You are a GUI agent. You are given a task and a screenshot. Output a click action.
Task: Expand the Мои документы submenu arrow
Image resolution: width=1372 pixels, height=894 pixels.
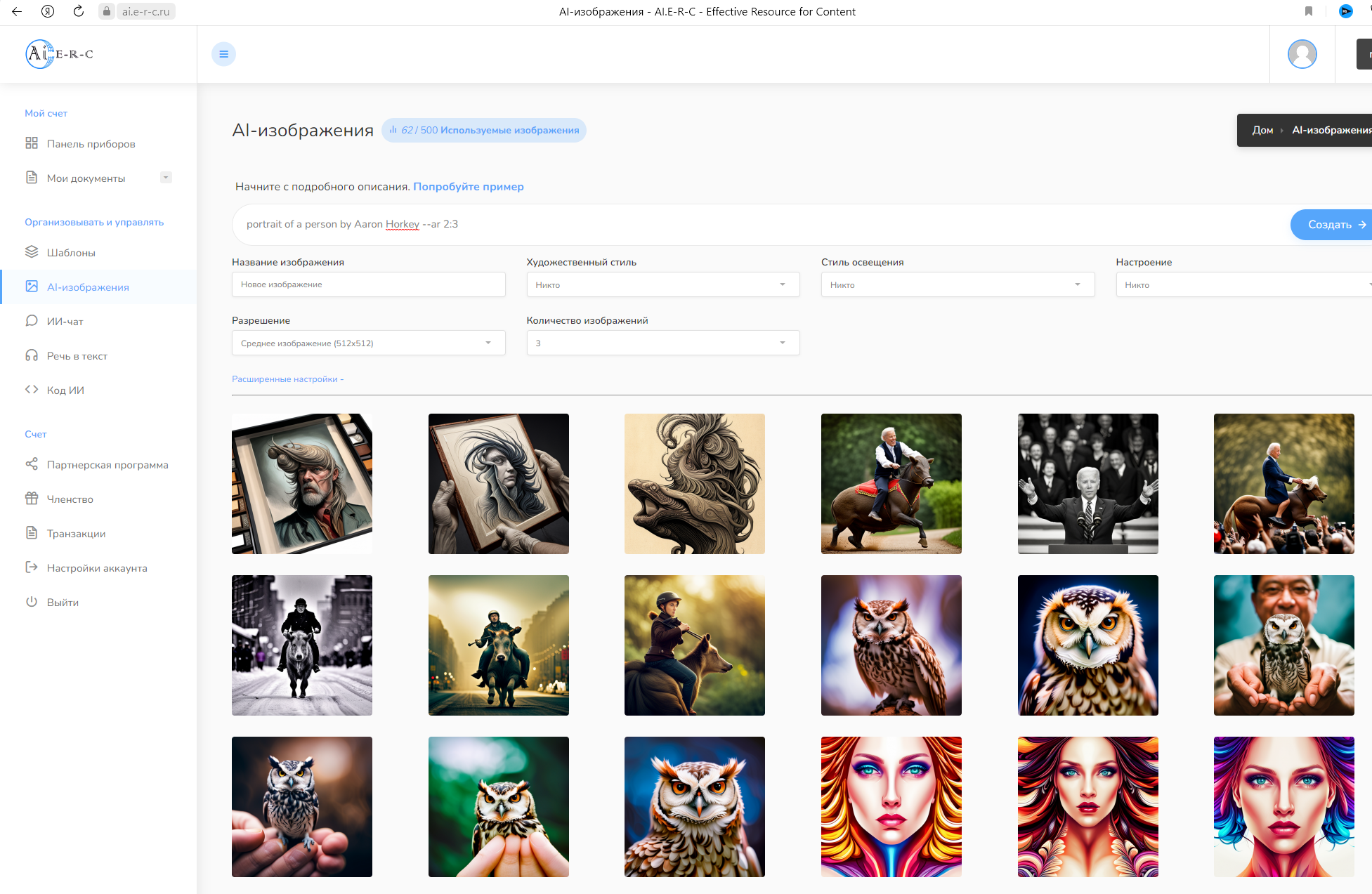pos(166,178)
